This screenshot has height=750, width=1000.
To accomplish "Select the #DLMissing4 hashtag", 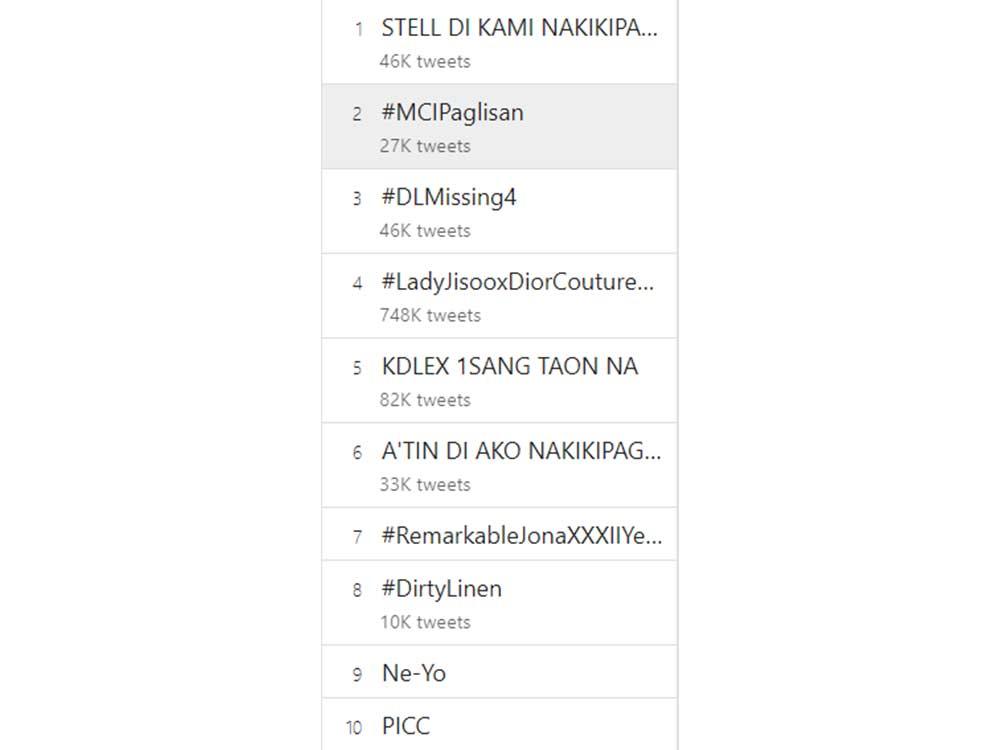I will tap(450, 197).
